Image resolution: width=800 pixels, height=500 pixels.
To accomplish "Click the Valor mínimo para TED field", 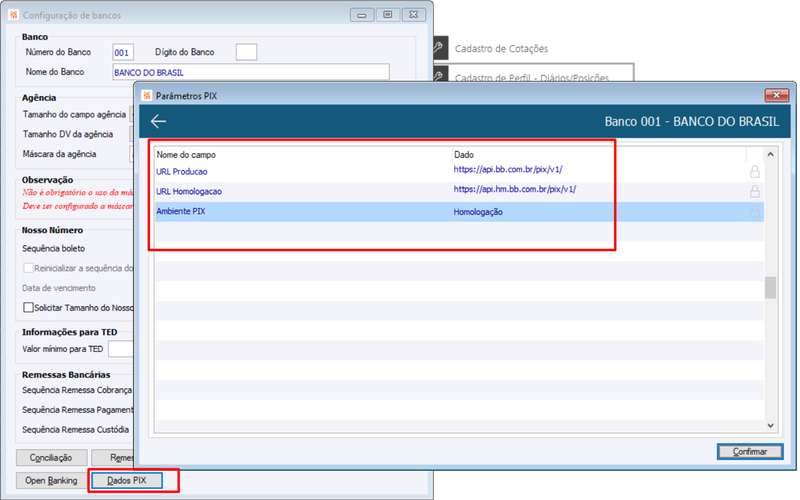I will 121,349.
